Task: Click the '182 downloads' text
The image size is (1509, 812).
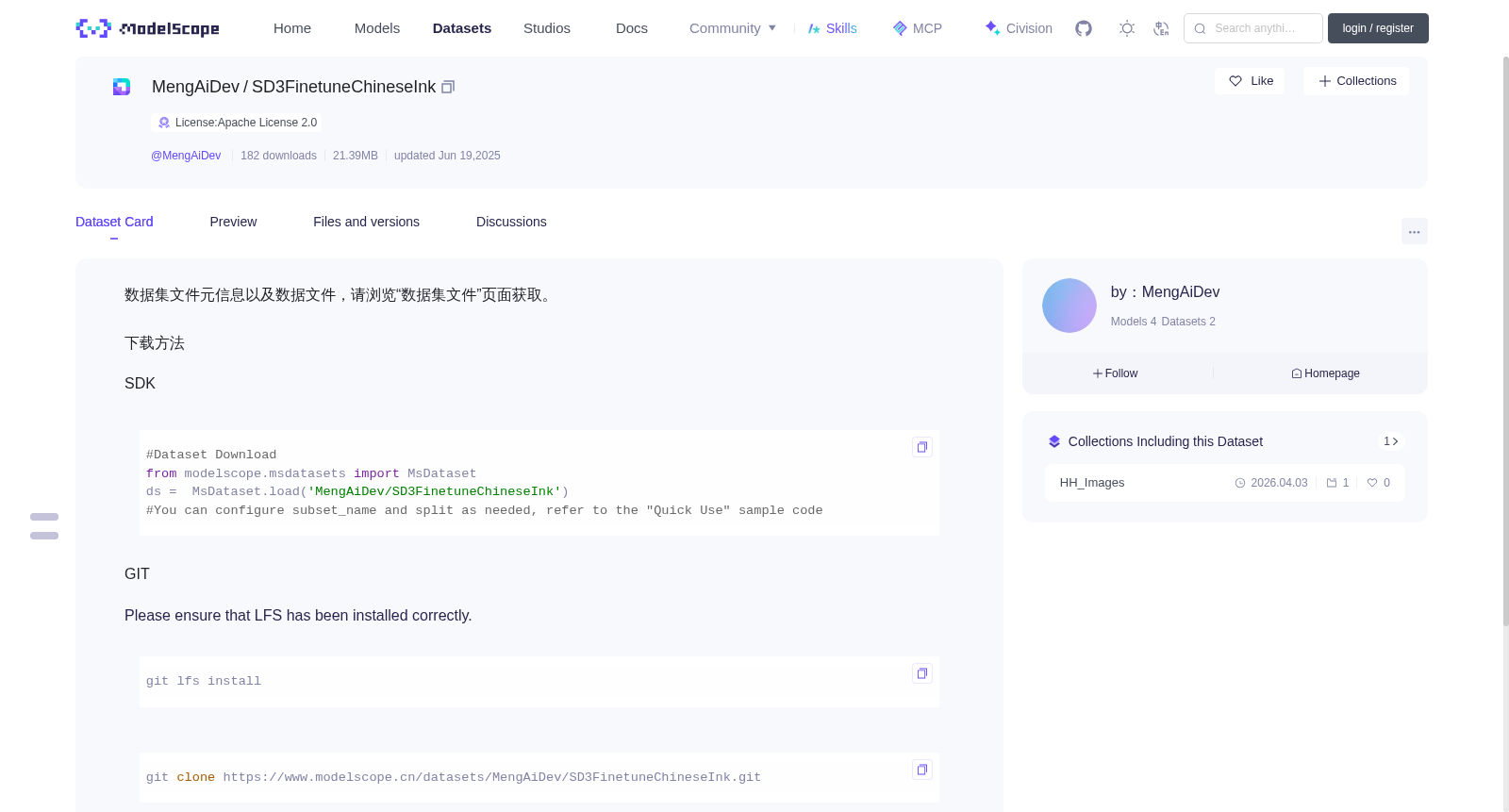Action: 278,156
